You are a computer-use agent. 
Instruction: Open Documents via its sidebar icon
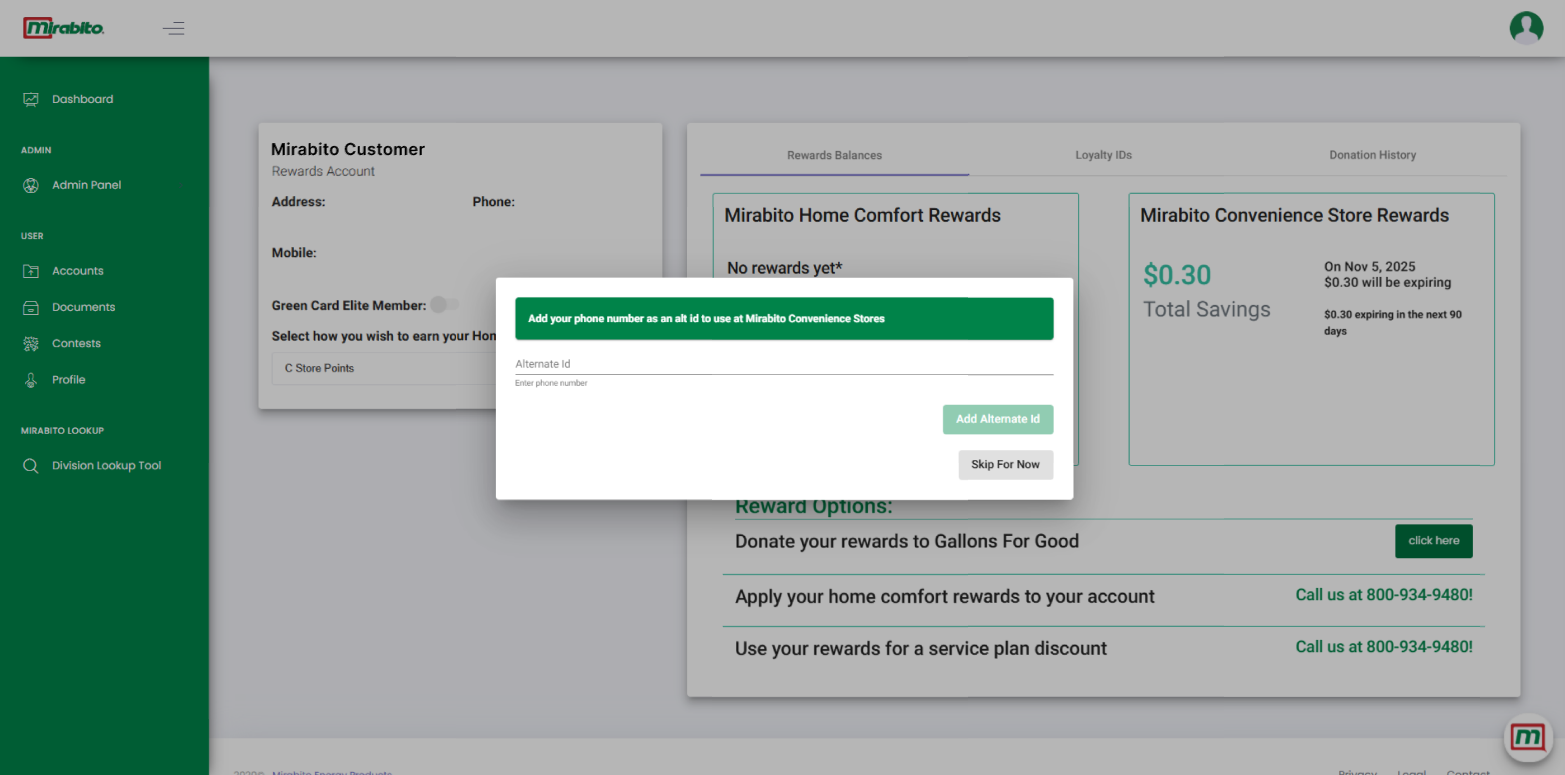pyautogui.click(x=31, y=307)
